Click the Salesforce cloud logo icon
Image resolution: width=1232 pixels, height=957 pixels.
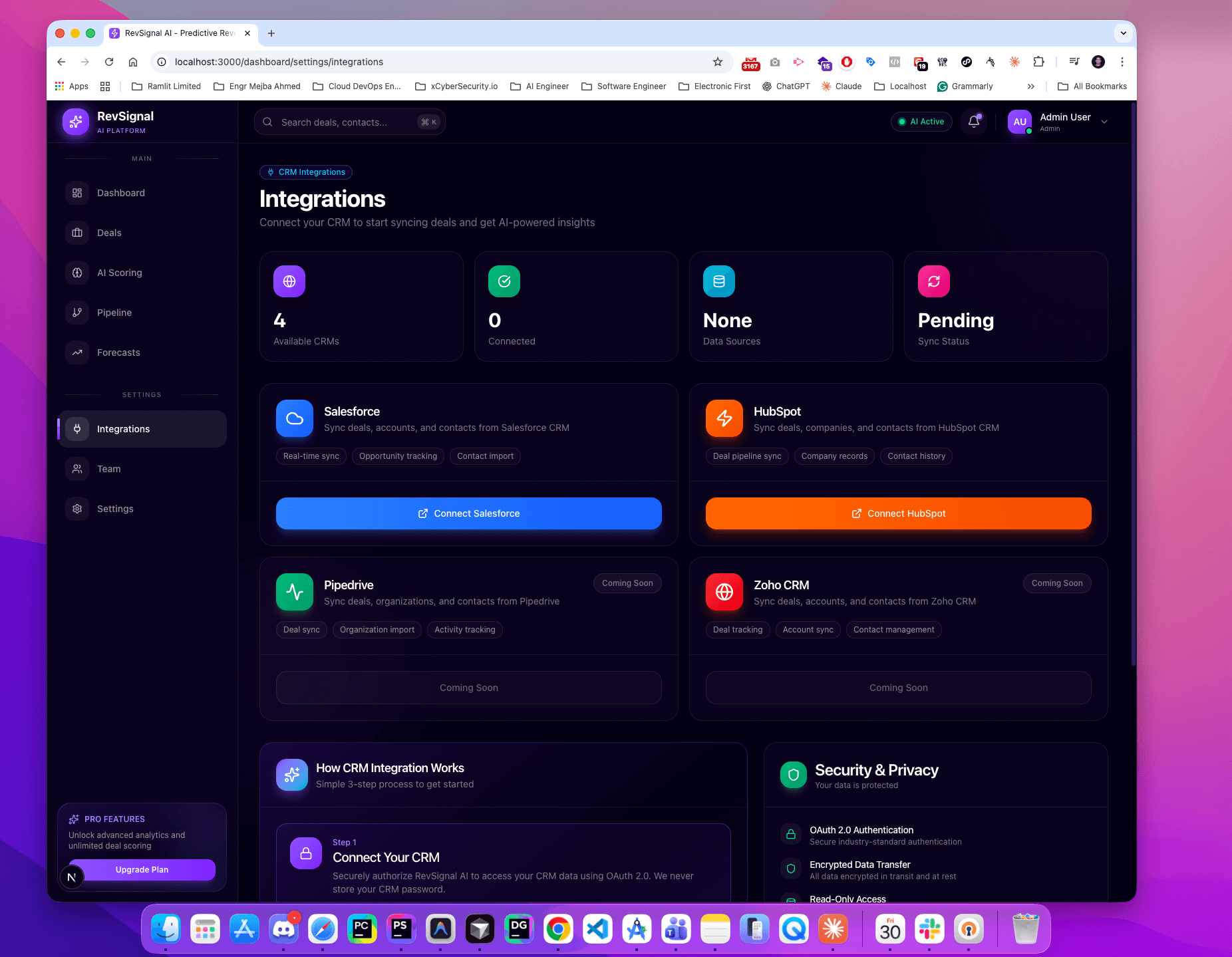point(295,418)
